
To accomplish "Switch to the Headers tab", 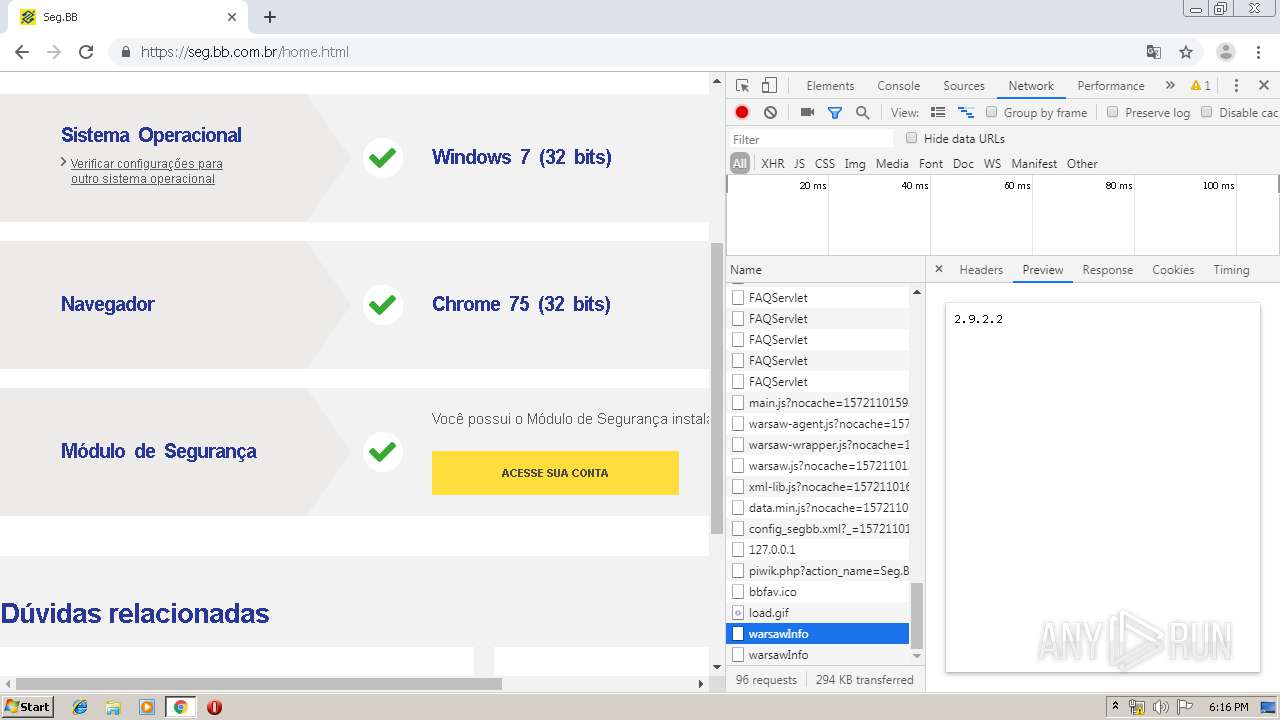I will coord(981,270).
